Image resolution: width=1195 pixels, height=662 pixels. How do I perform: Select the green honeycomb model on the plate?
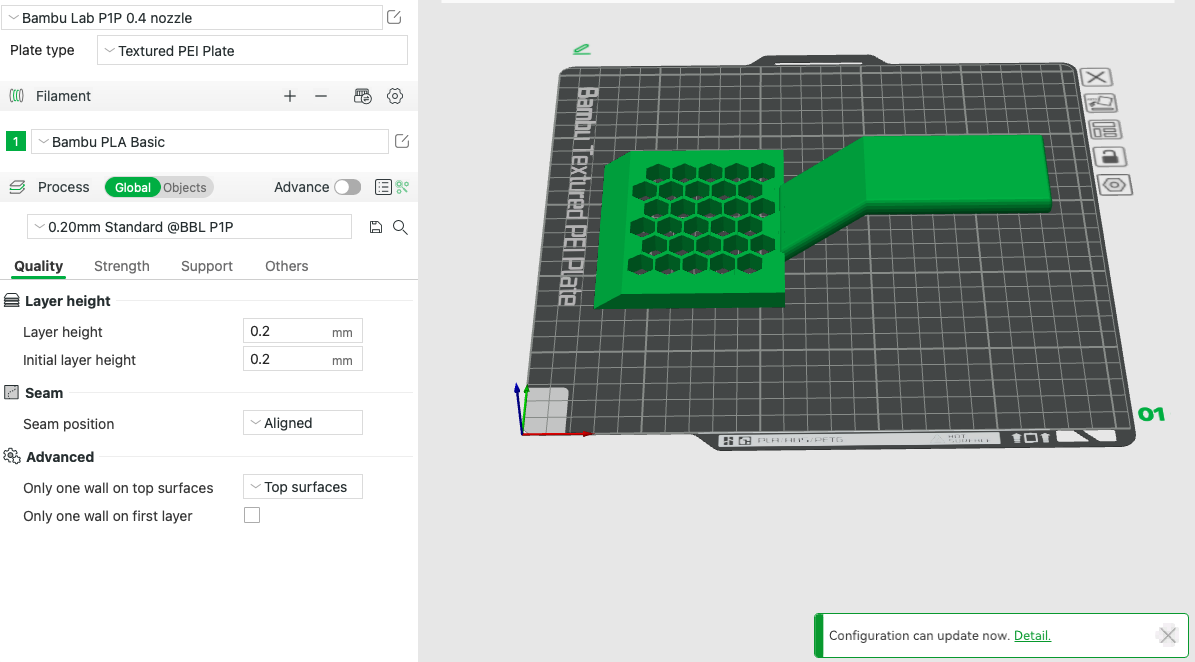point(690,229)
